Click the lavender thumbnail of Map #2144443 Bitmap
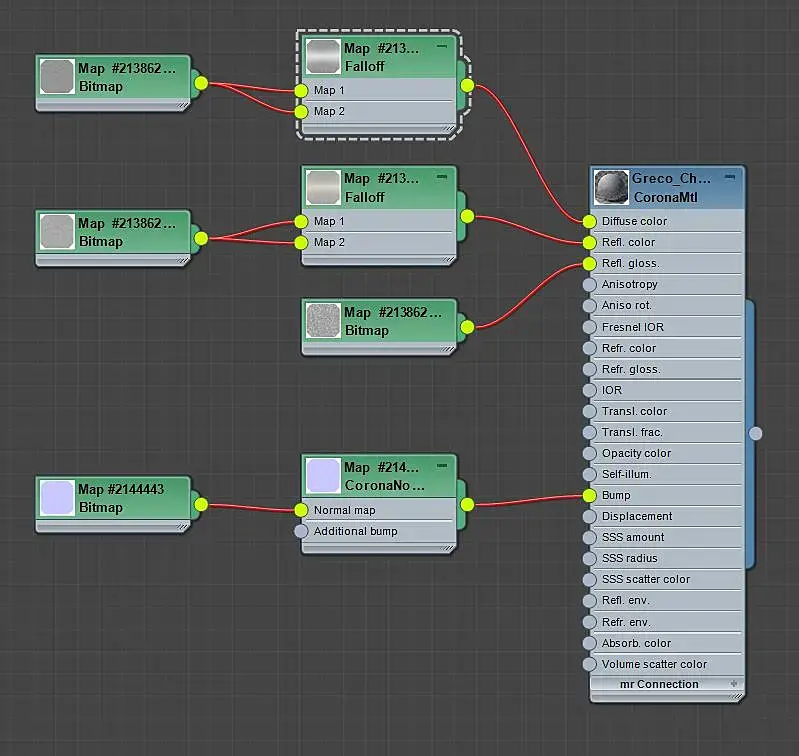This screenshot has width=799, height=756. point(57,498)
